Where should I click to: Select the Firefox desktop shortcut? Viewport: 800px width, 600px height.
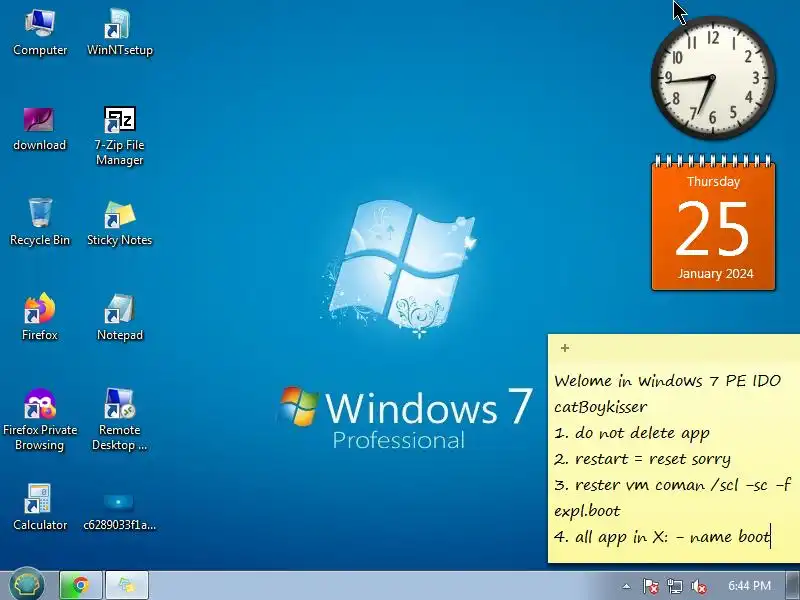(39, 317)
